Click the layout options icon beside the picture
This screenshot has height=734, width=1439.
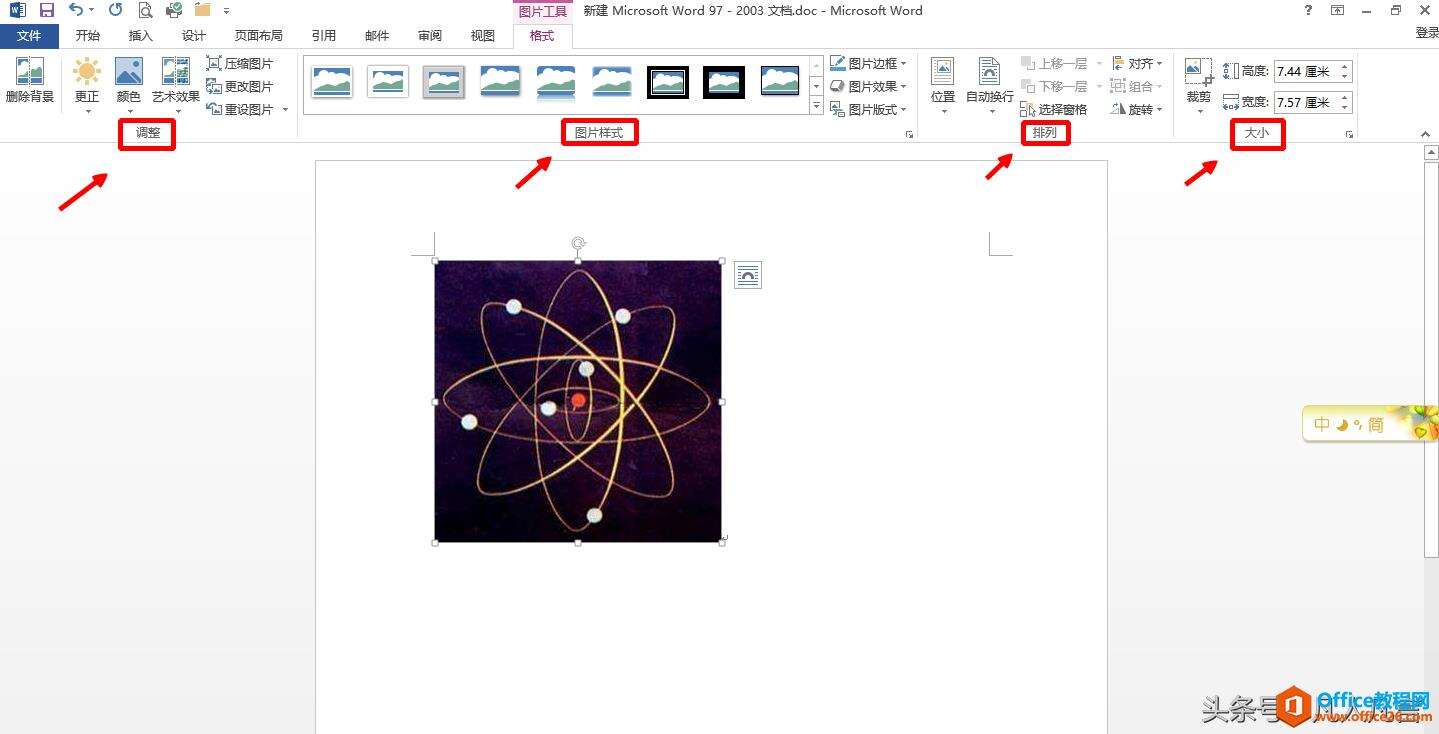coord(748,275)
